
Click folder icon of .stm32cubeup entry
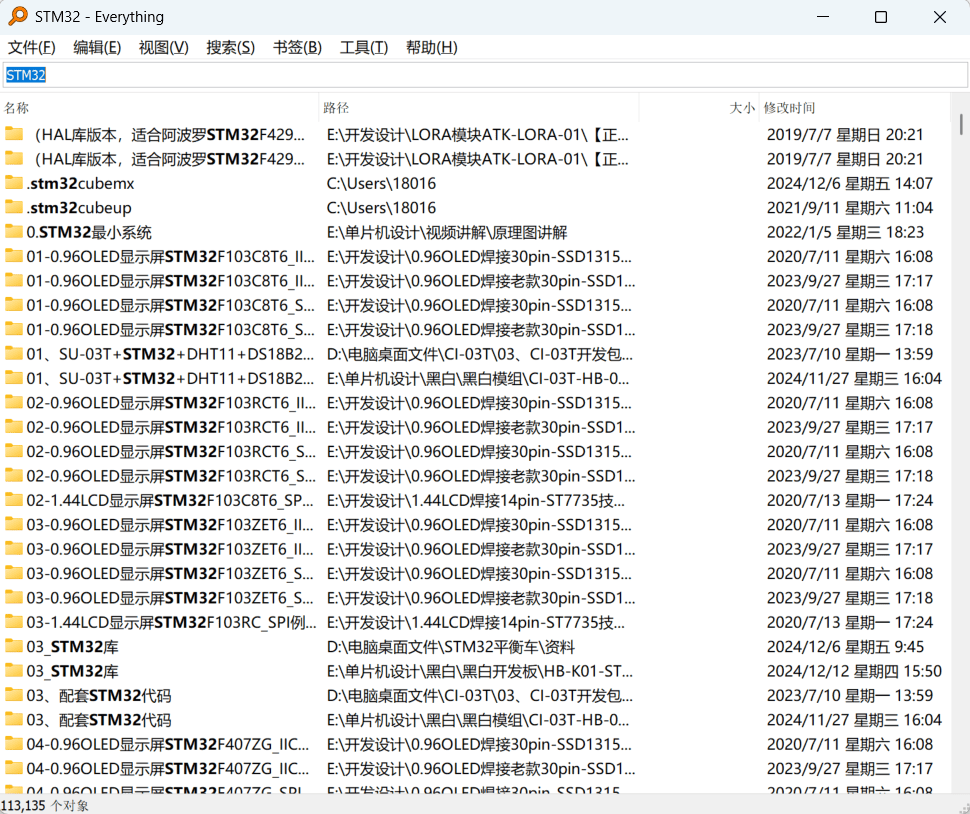[14, 207]
